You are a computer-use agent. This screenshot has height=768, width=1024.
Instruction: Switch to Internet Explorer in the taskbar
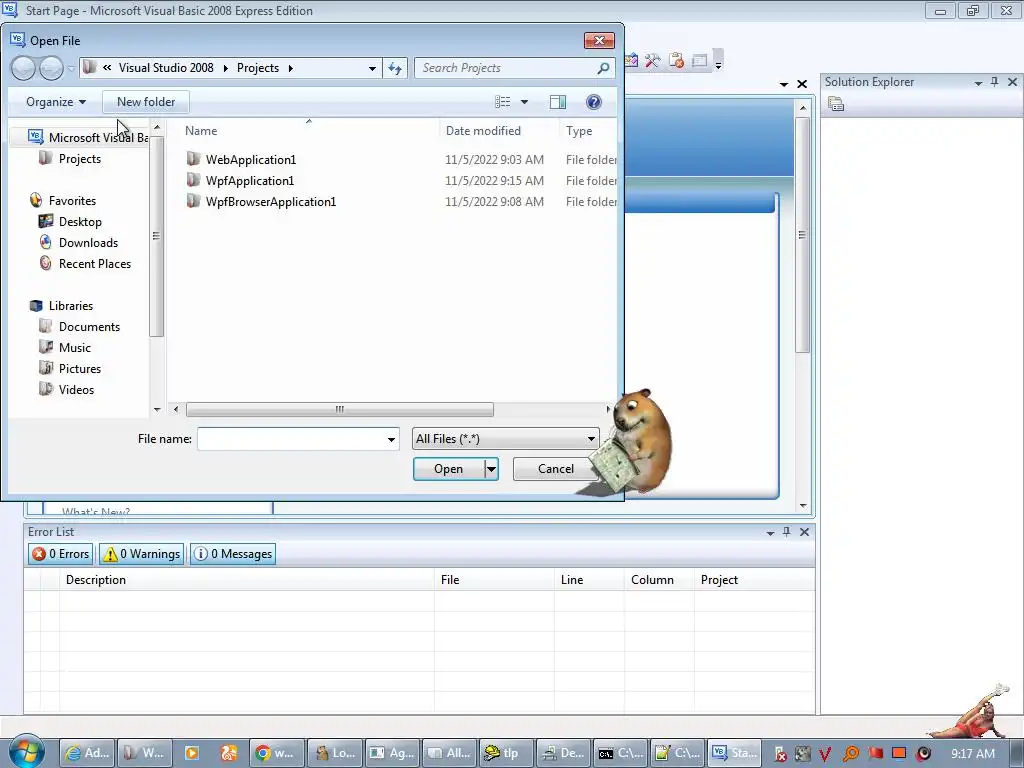(88, 753)
